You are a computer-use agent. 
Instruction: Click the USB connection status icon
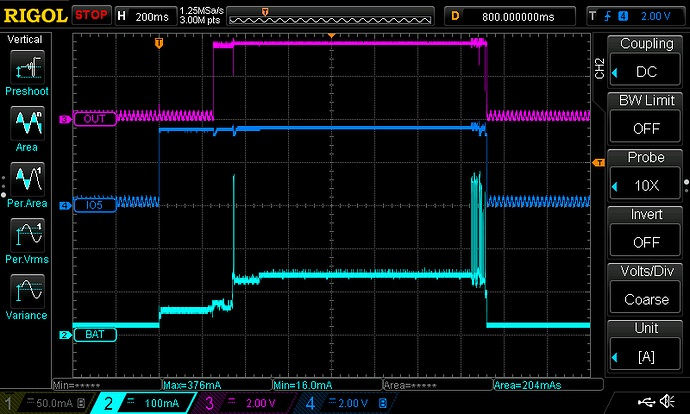[646, 401]
